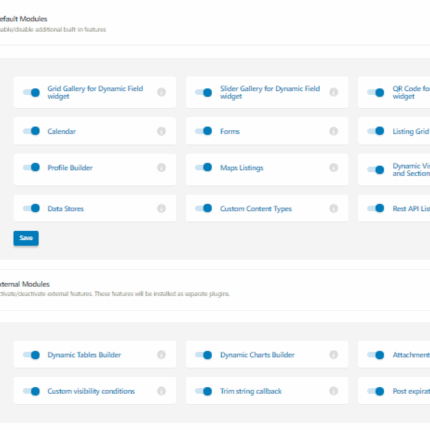Turn off Maps Listings toggle
430x430 pixels.
click(204, 167)
